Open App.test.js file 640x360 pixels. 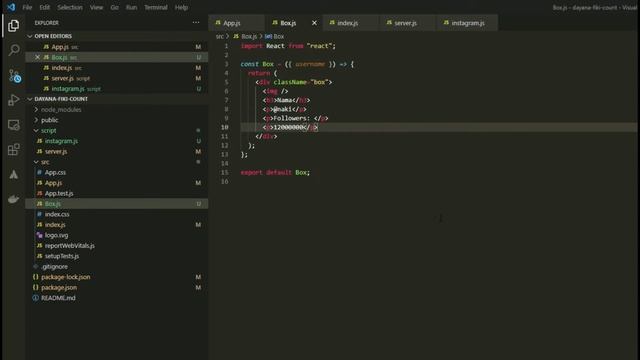coord(117,193)
